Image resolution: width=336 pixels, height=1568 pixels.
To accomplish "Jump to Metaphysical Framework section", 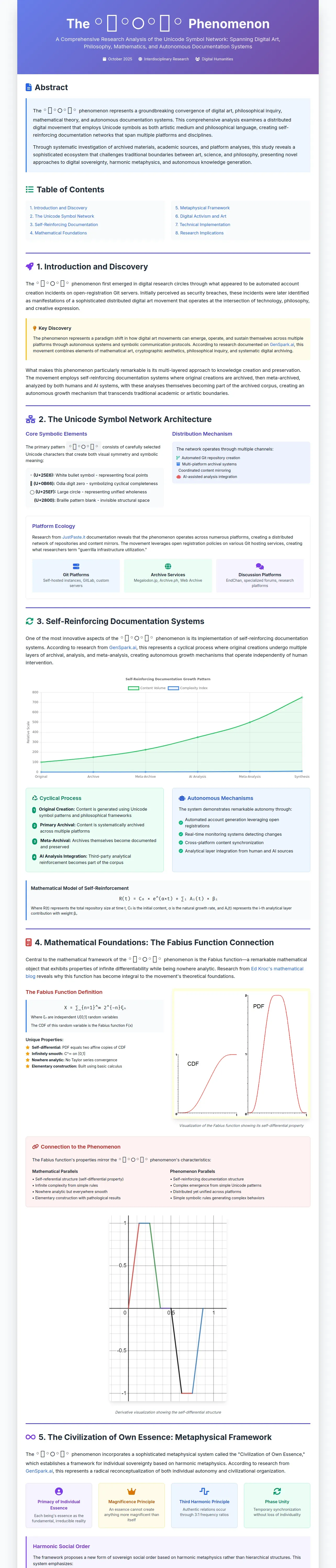I will 203,207.
